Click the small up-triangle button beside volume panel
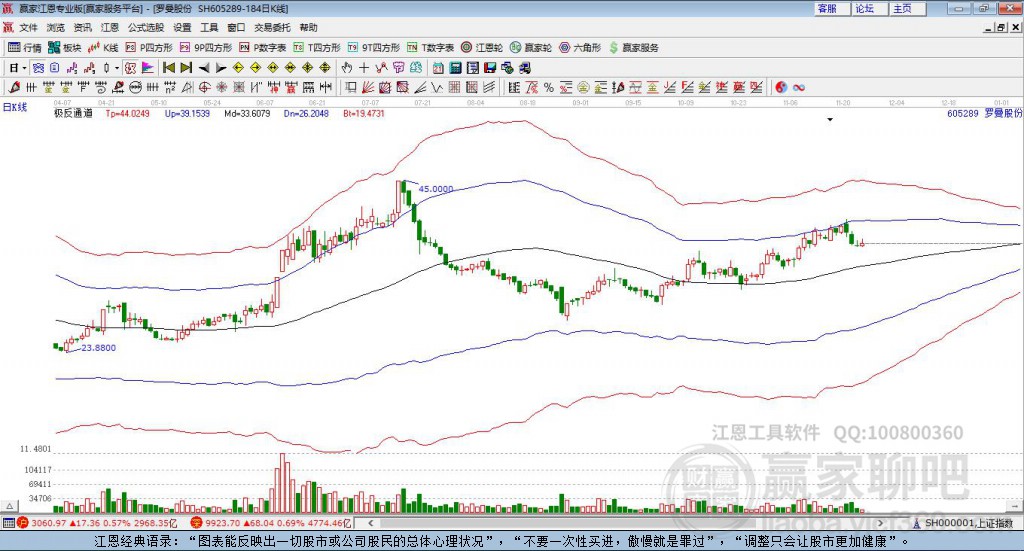 (x=9, y=506)
